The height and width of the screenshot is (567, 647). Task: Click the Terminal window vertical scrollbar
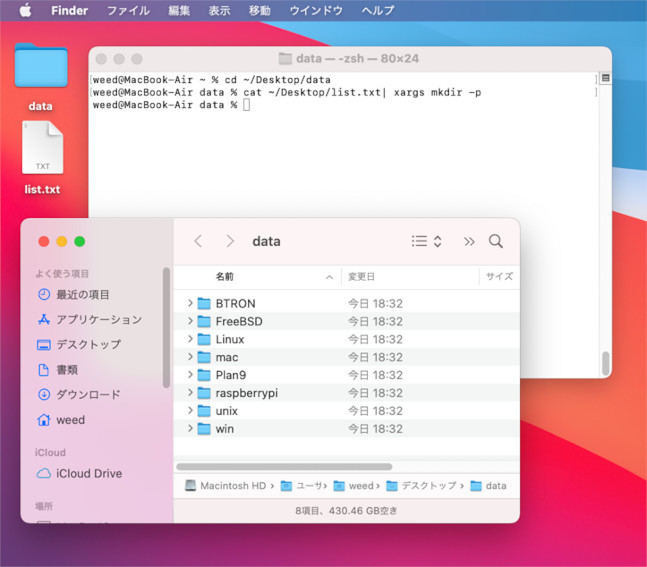[605, 363]
